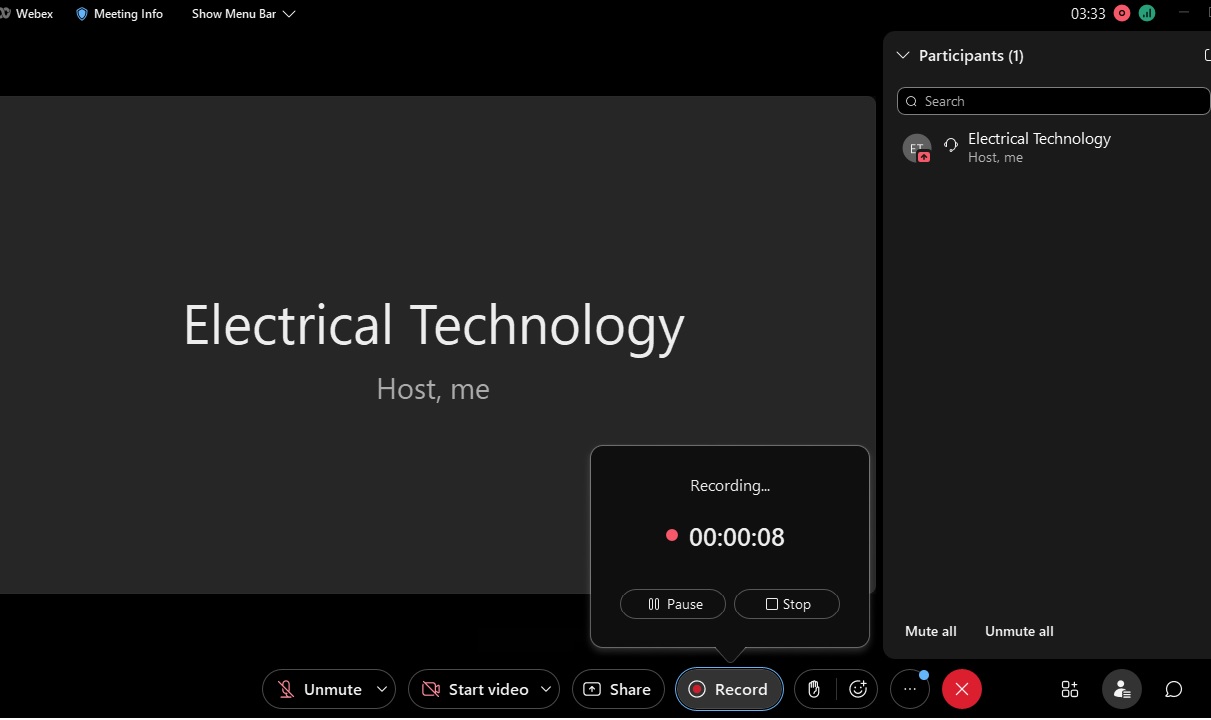Stop the recording

(787, 604)
